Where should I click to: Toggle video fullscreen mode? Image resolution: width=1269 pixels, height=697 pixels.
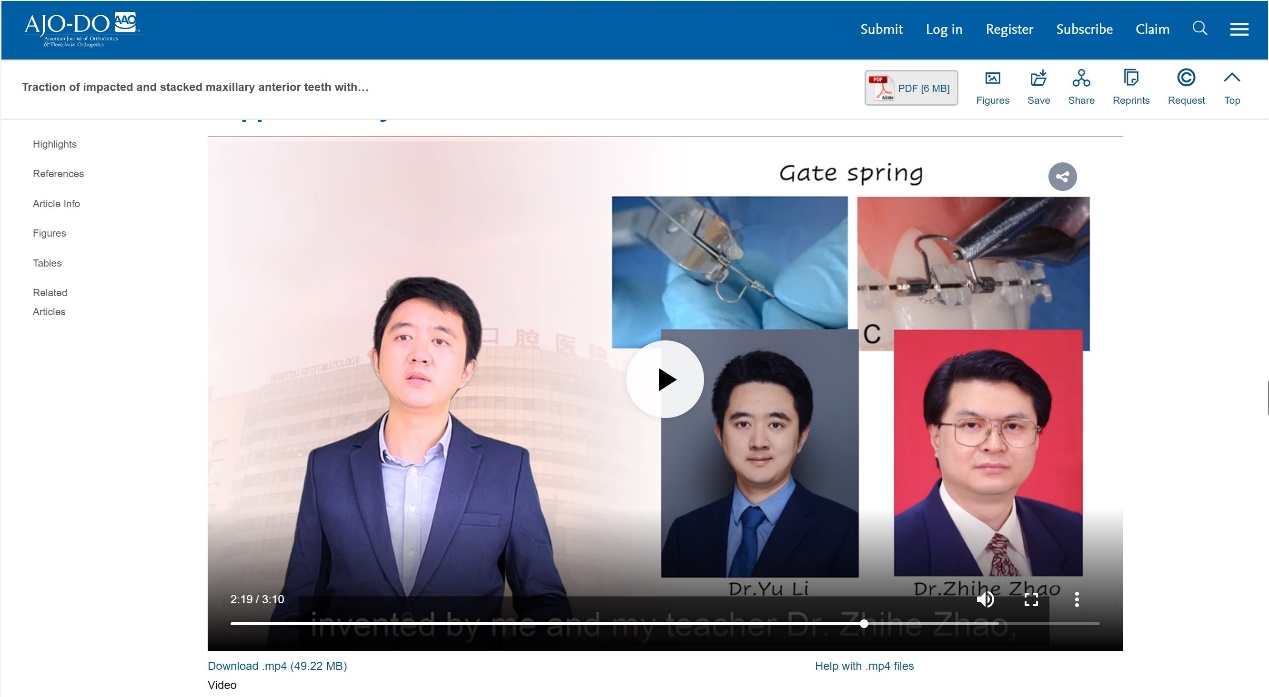(1031, 599)
